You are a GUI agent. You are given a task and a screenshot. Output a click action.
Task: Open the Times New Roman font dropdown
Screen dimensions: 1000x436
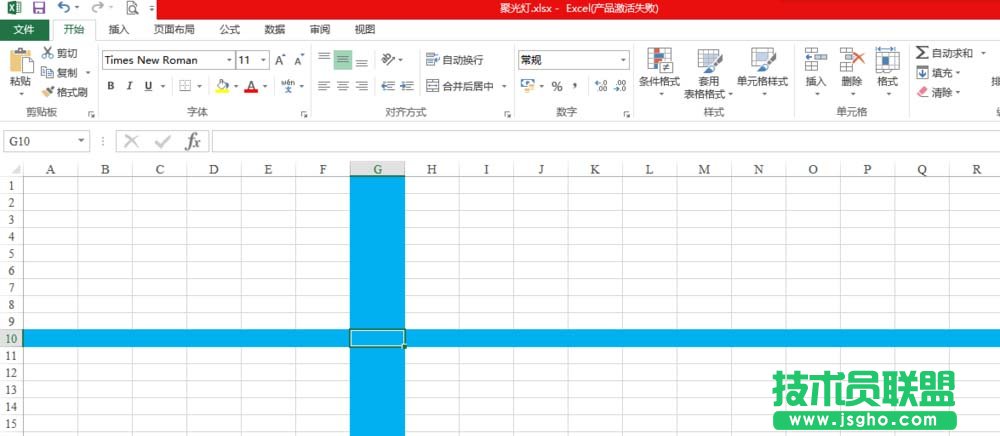230,60
